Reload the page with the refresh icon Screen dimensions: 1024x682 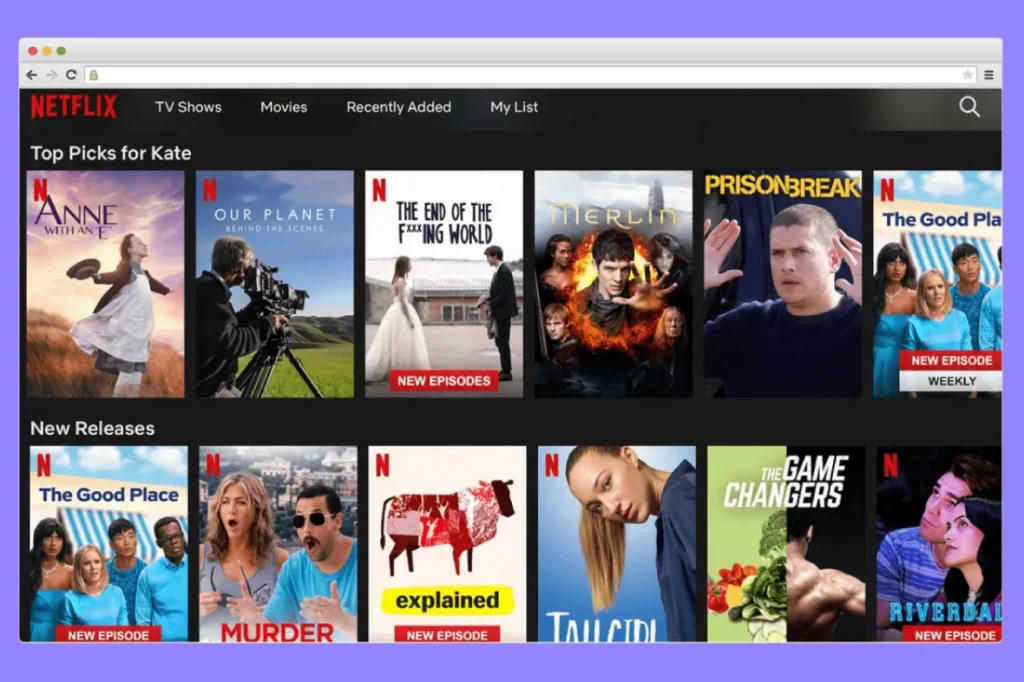[71, 75]
